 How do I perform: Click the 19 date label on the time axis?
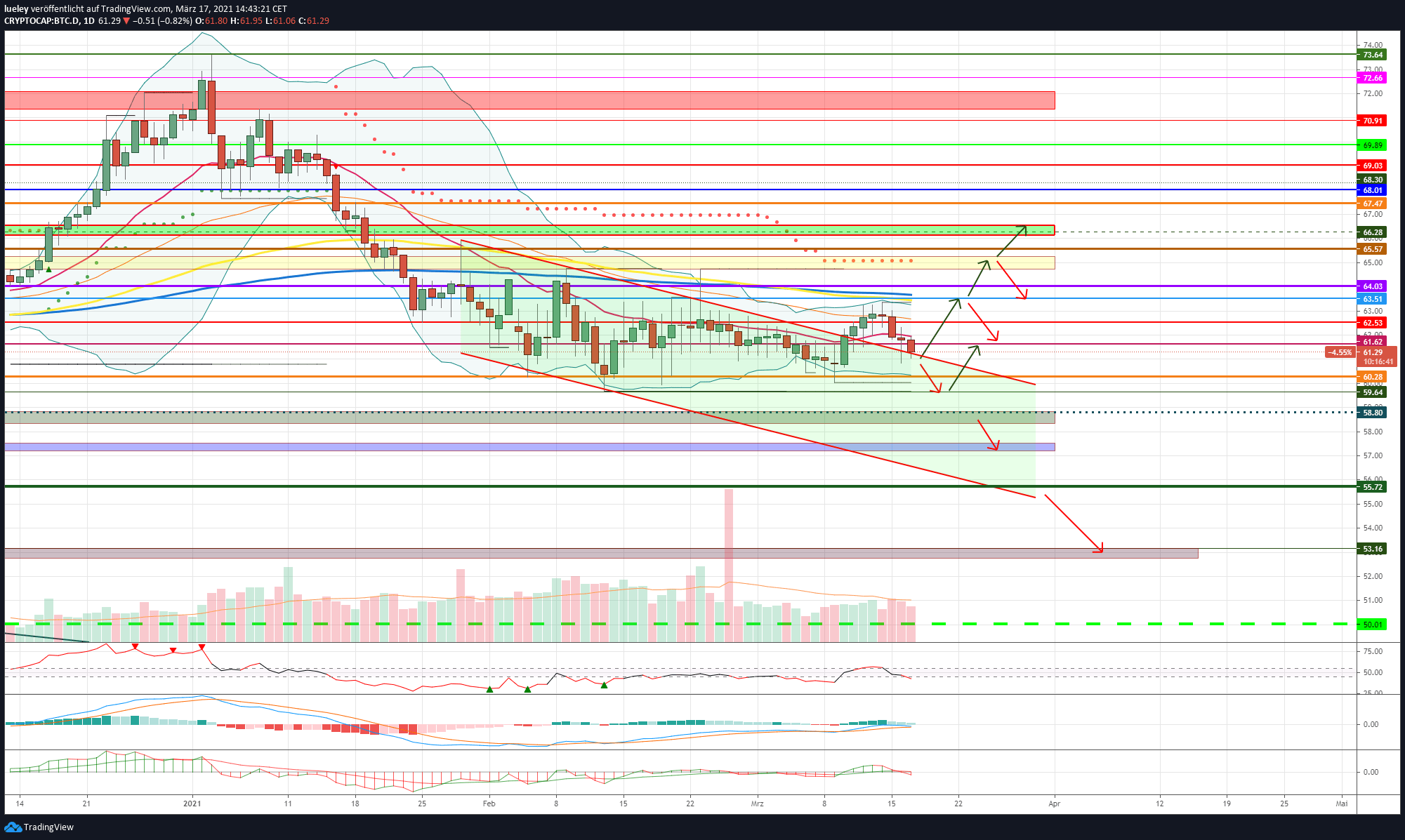click(1227, 804)
